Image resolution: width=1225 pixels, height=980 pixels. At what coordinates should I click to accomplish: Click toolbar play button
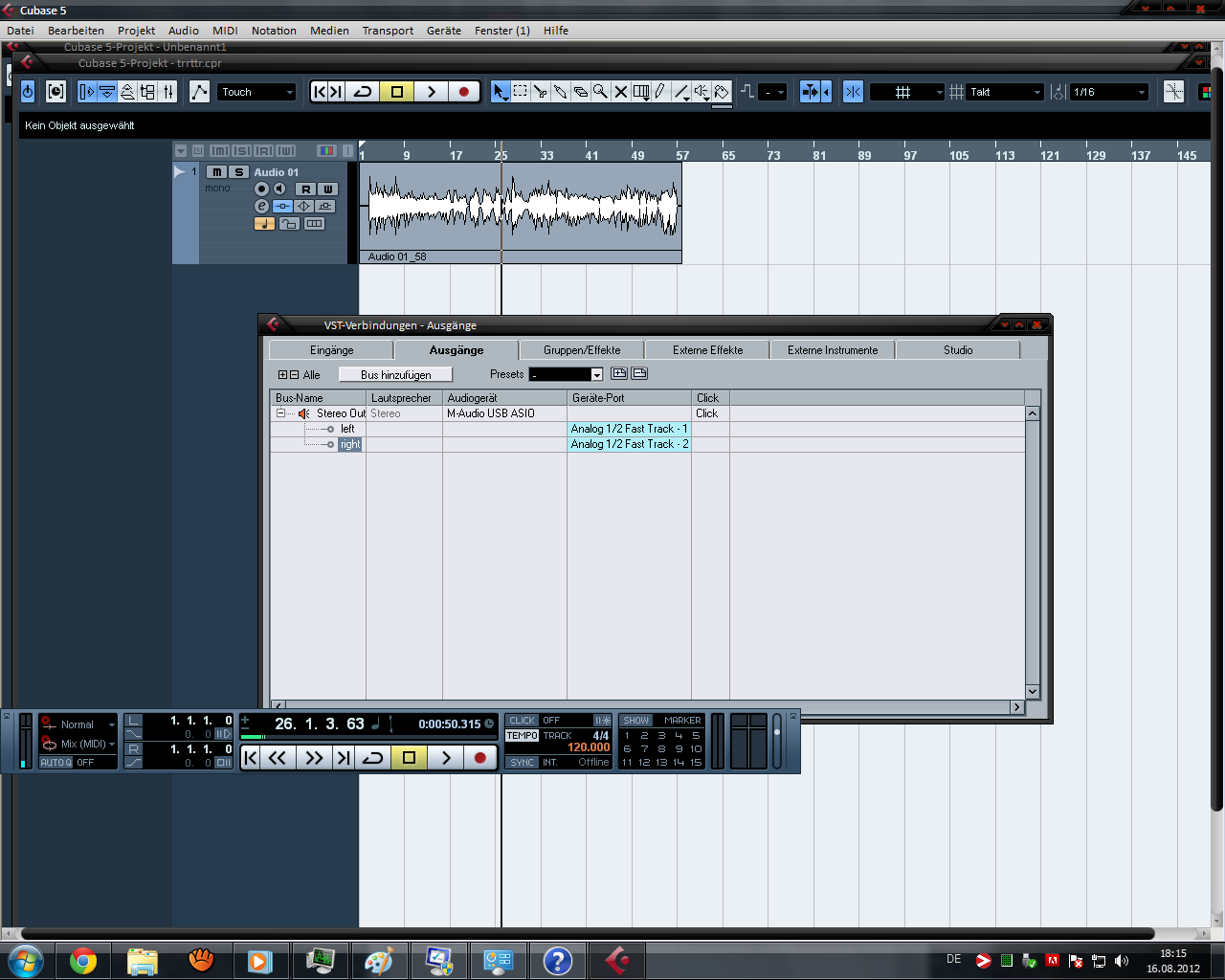point(431,91)
